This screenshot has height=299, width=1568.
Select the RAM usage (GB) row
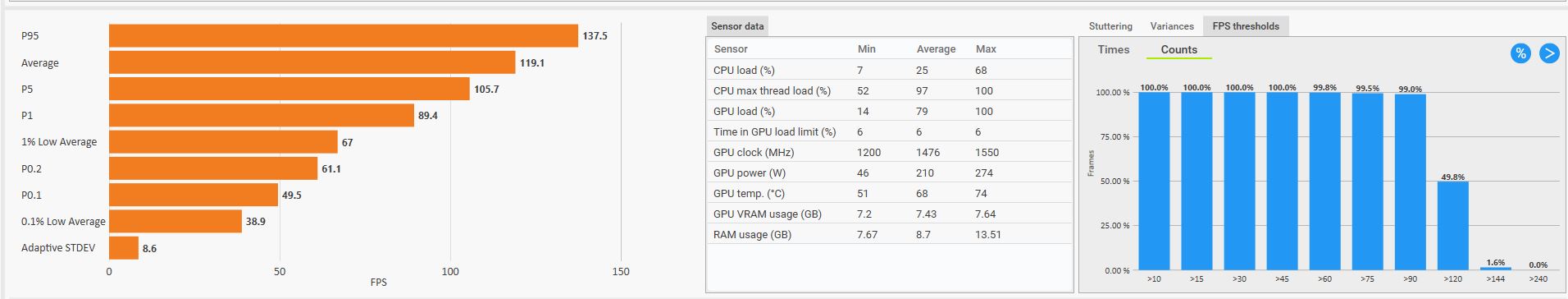coord(890,234)
